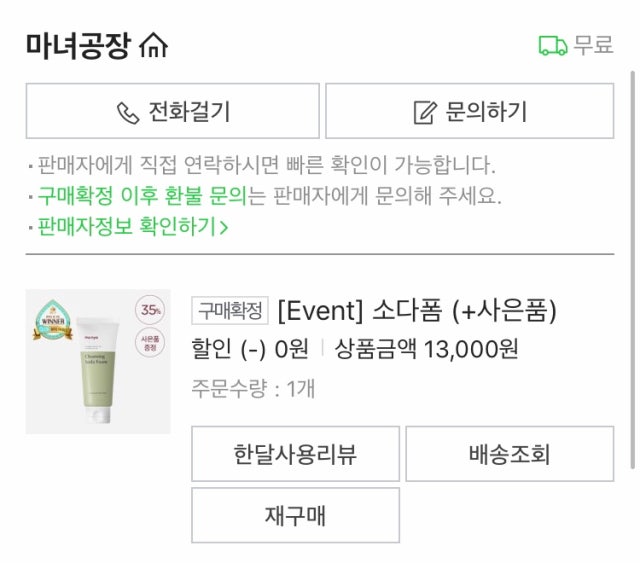Click the 구매확정 이후 환불 문의 link
Viewport: 640px width, 563px height.
point(141,195)
